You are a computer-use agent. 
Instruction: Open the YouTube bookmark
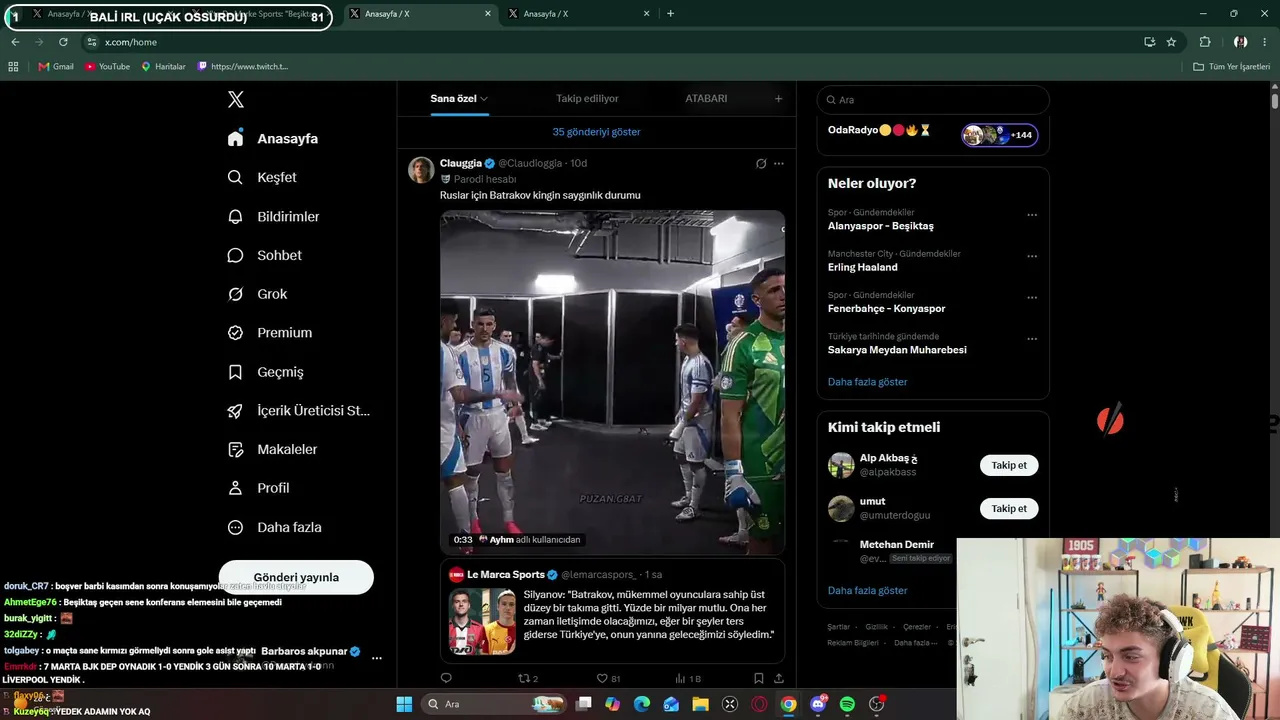click(107, 67)
